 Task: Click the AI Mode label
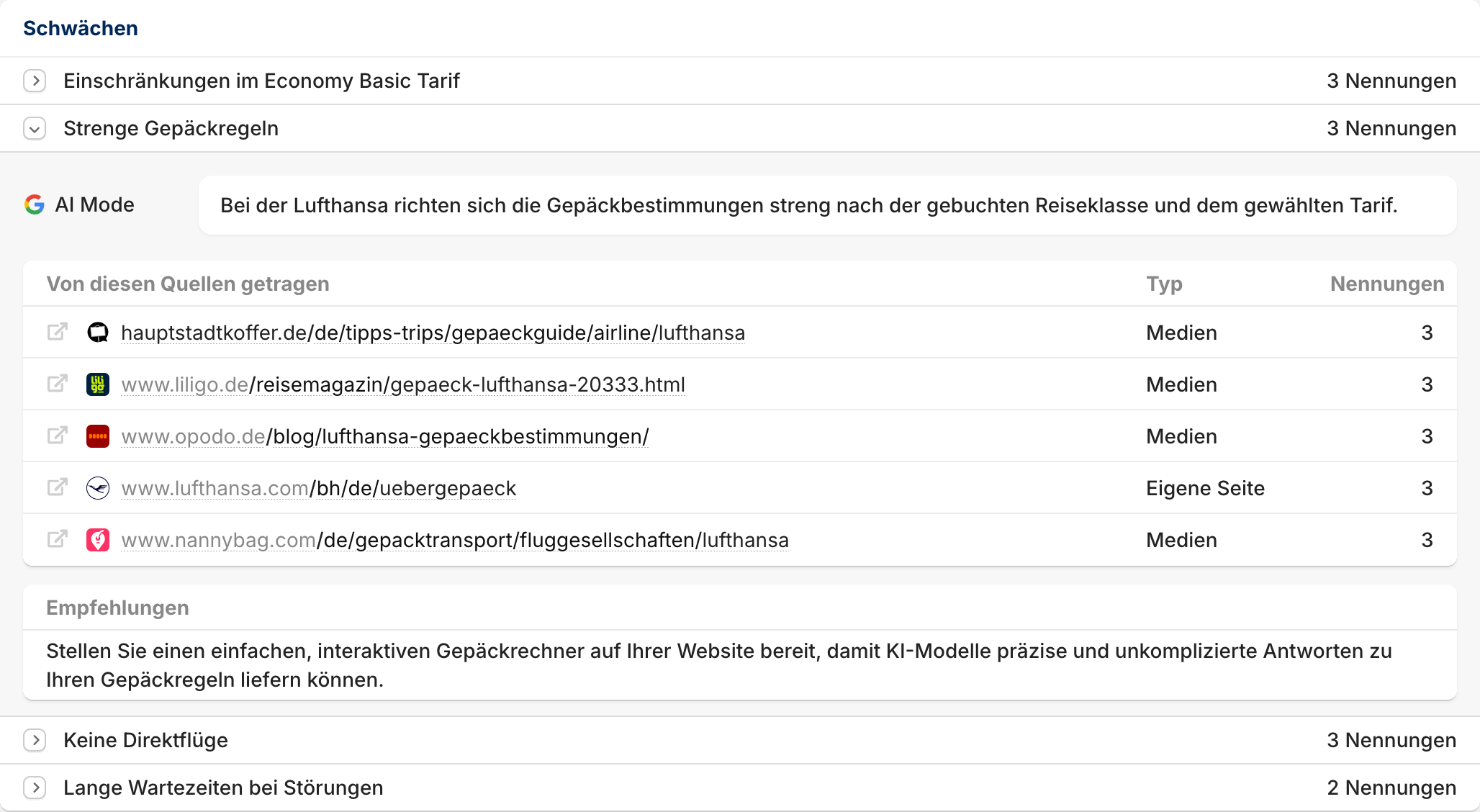tap(94, 204)
